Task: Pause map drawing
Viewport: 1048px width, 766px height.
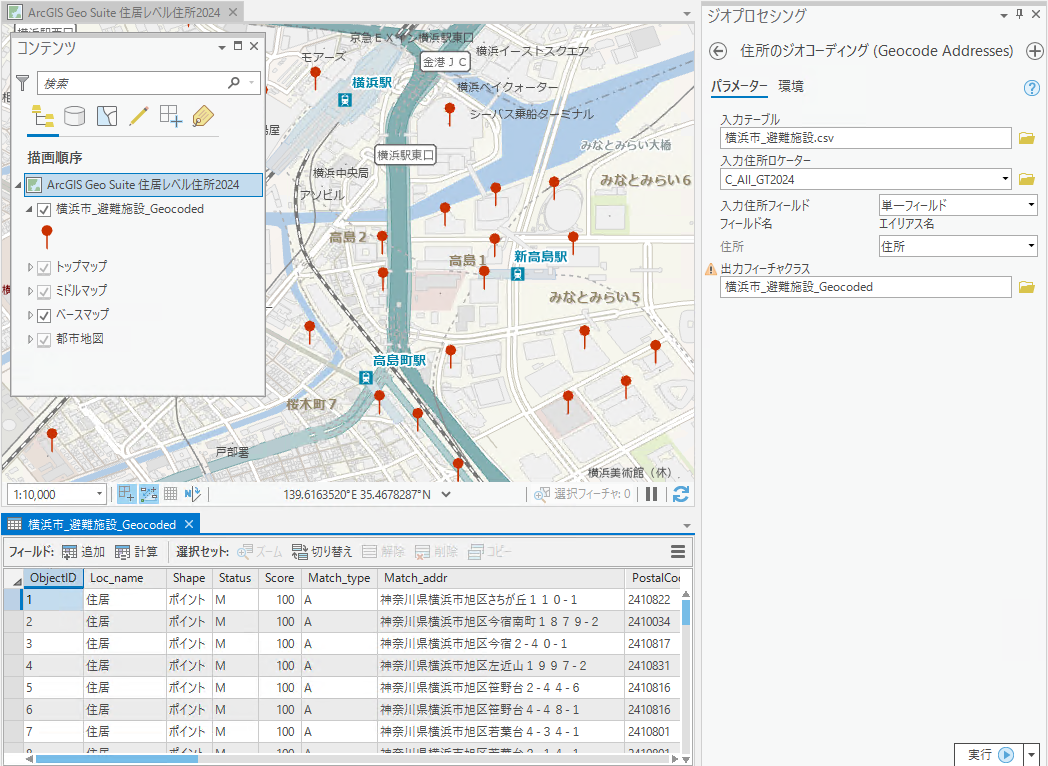Action: click(x=652, y=494)
